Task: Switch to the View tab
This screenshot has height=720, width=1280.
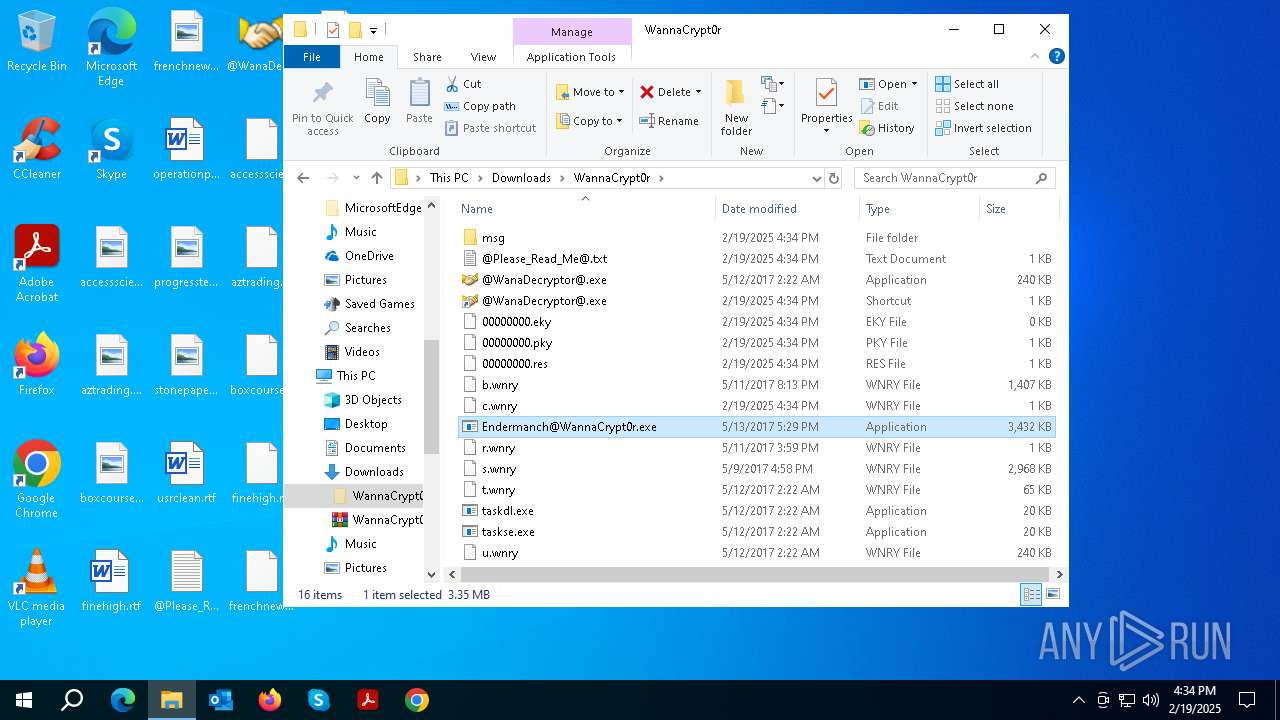Action: pos(483,57)
